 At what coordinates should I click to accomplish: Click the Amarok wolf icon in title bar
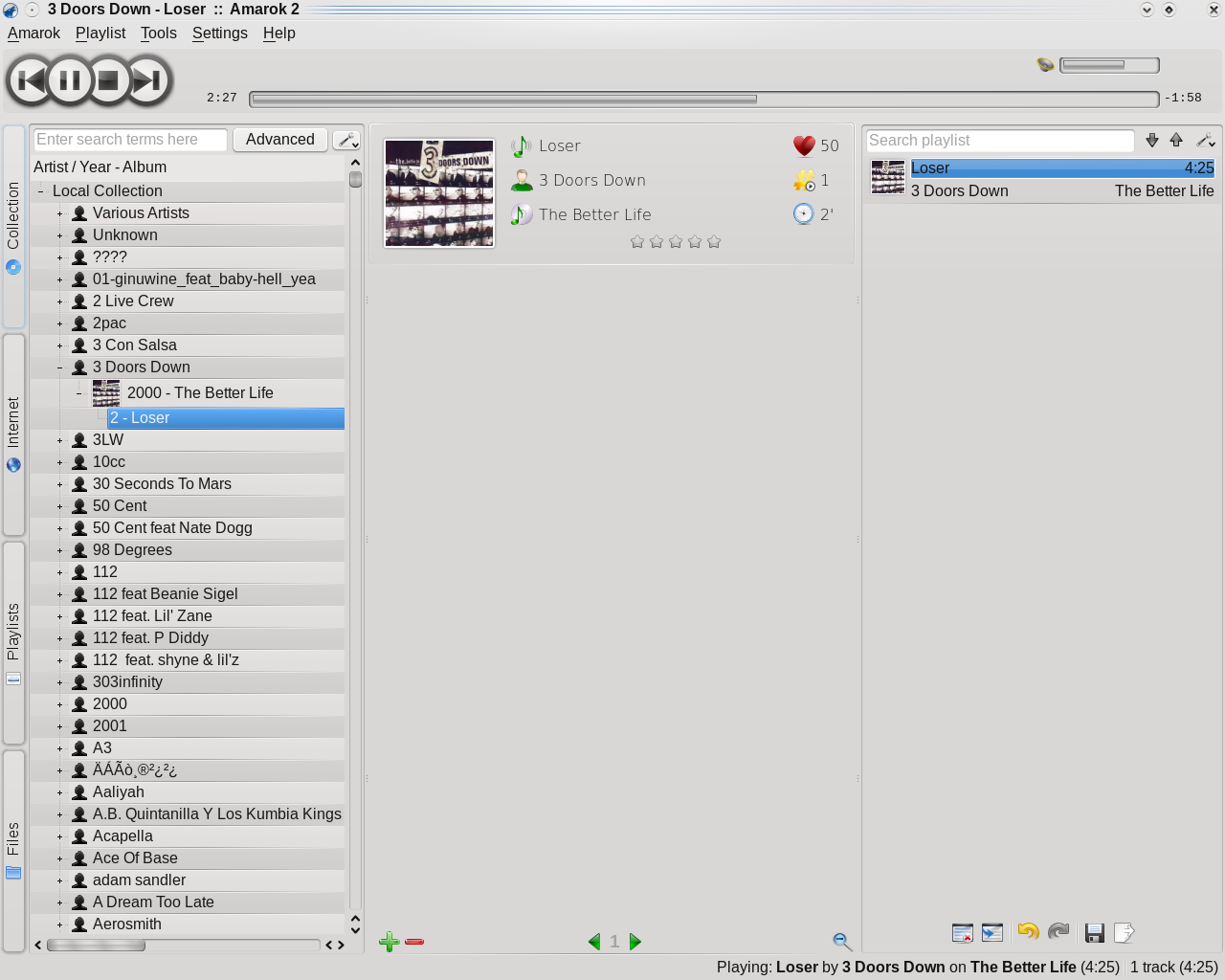pos(11,10)
